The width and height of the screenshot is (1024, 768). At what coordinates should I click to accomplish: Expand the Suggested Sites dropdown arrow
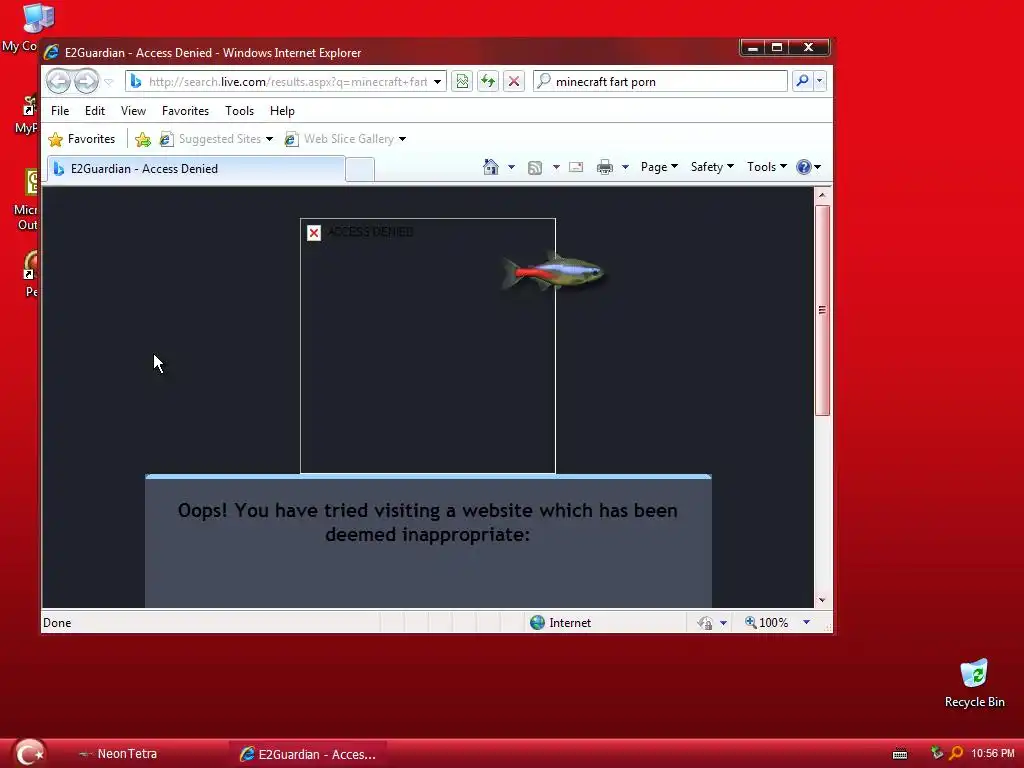(269, 139)
